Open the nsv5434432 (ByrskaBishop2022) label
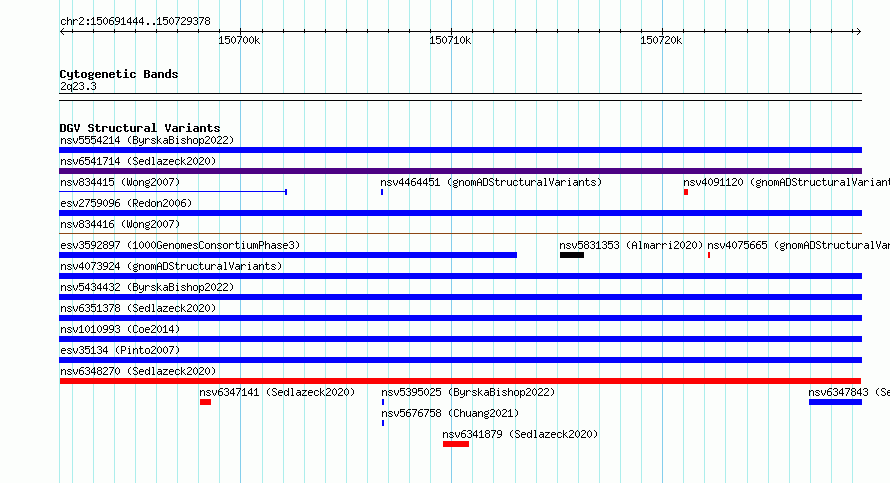890x483 pixels. (147, 287)
